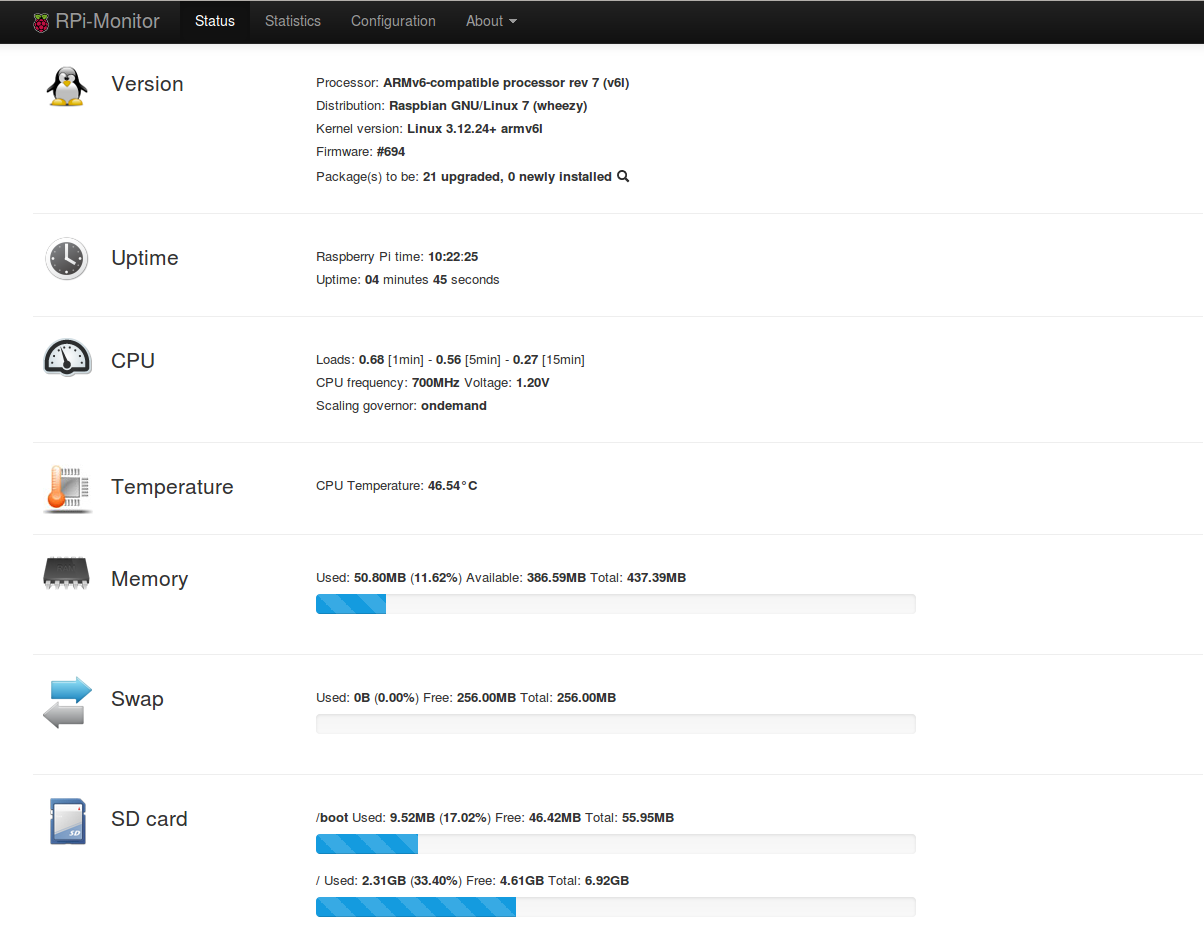Click the root partition usage bar
The image size is (1204, 947).
coord(616,907)
